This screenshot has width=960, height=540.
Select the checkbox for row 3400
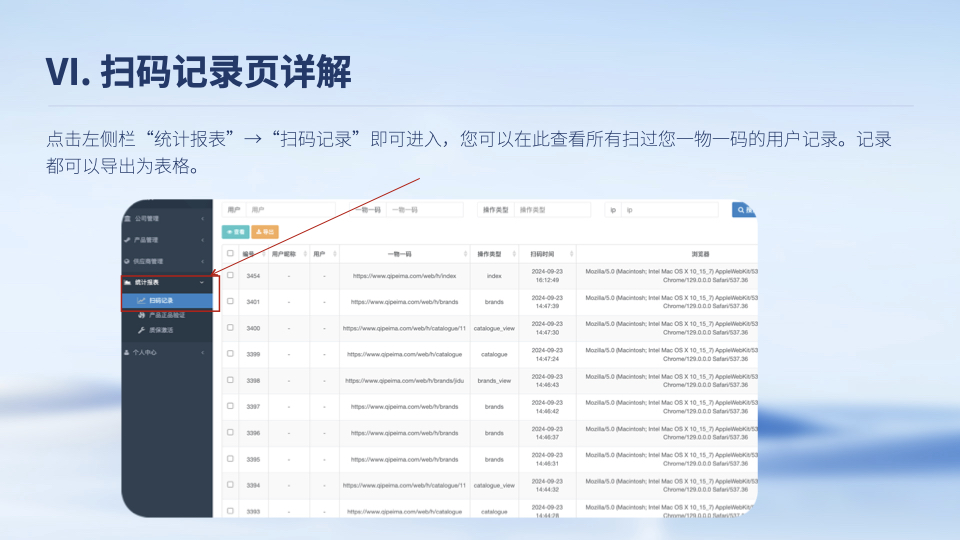(x=230, y=327)
